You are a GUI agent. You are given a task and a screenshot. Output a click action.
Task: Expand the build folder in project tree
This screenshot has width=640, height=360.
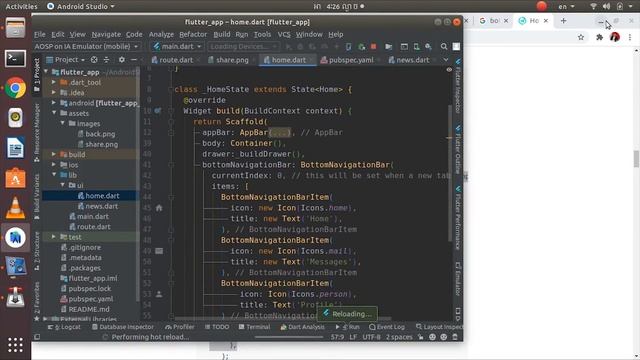coord(53,154)
